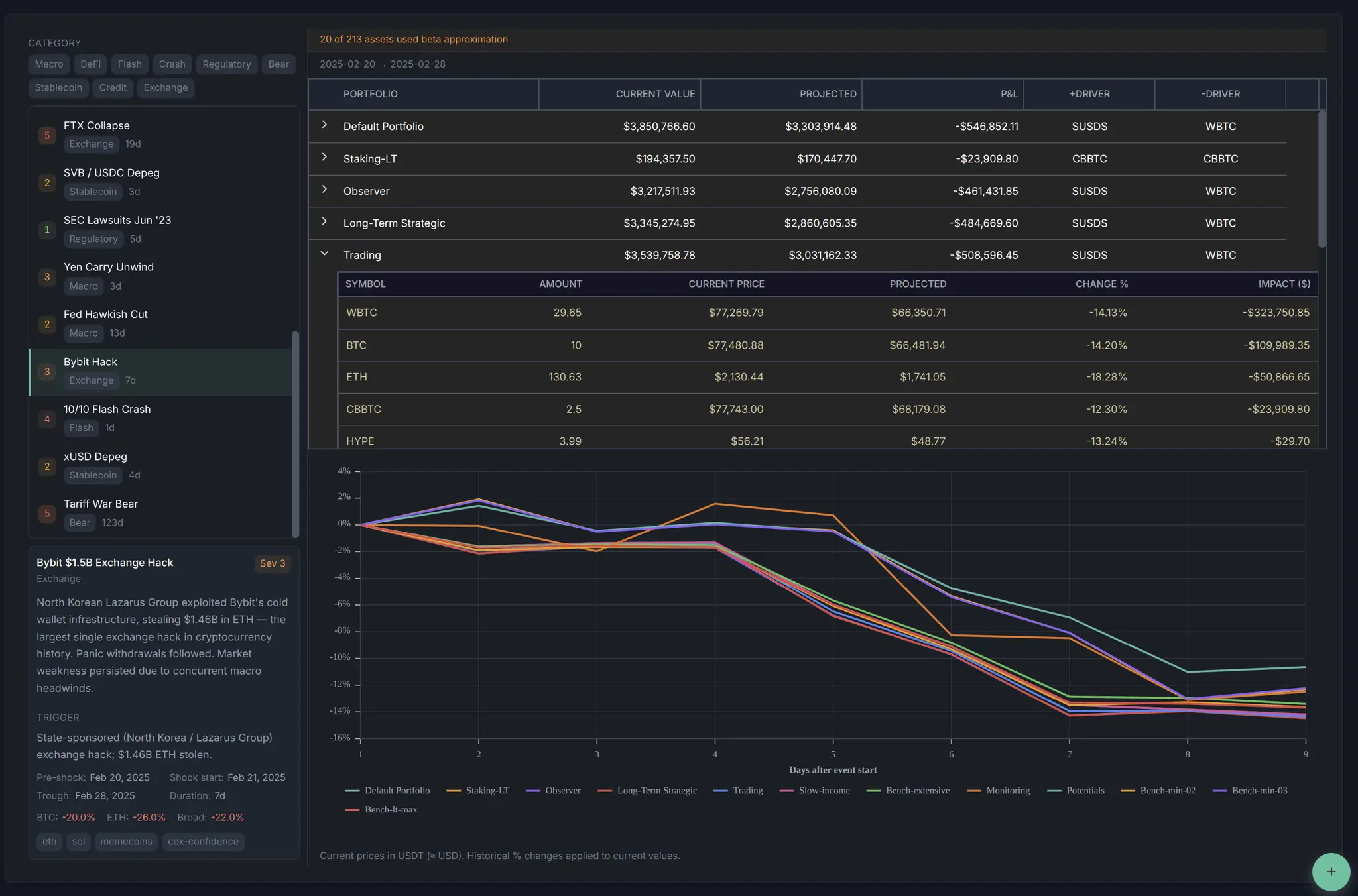1358x896 pixels.
Task: Select the 10/10 Flash Crash scenario
Action: [160, 419]
